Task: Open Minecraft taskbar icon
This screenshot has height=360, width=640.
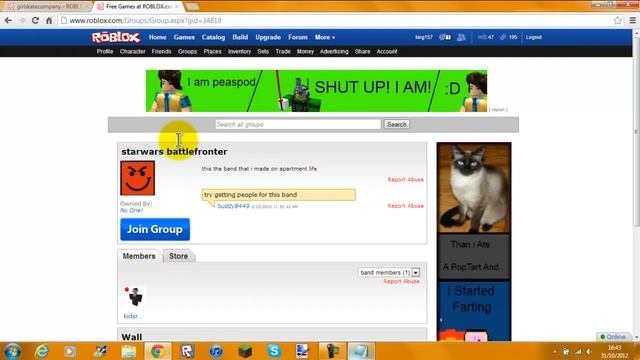Action: pyautogui.click(x=245, y=351)
